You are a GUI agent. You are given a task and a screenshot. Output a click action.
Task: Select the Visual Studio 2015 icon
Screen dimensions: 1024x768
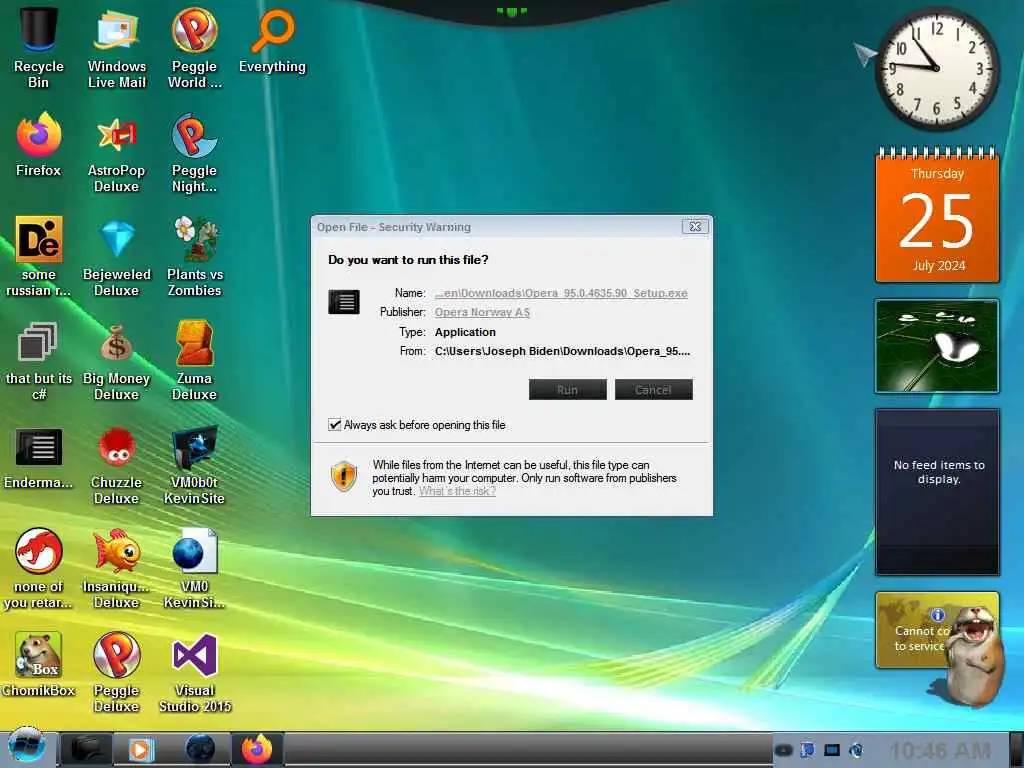pyautogui.click(x=195, y=672)
